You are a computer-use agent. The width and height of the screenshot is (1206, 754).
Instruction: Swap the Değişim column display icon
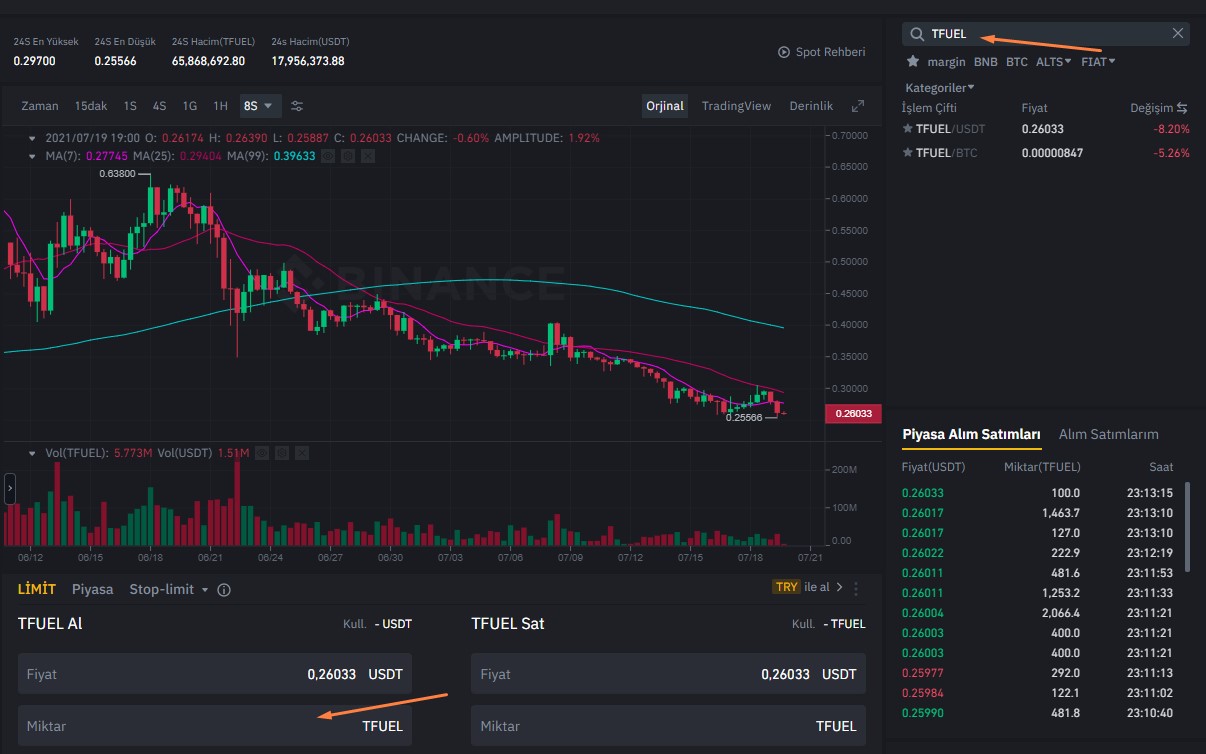coord(1182,108)
